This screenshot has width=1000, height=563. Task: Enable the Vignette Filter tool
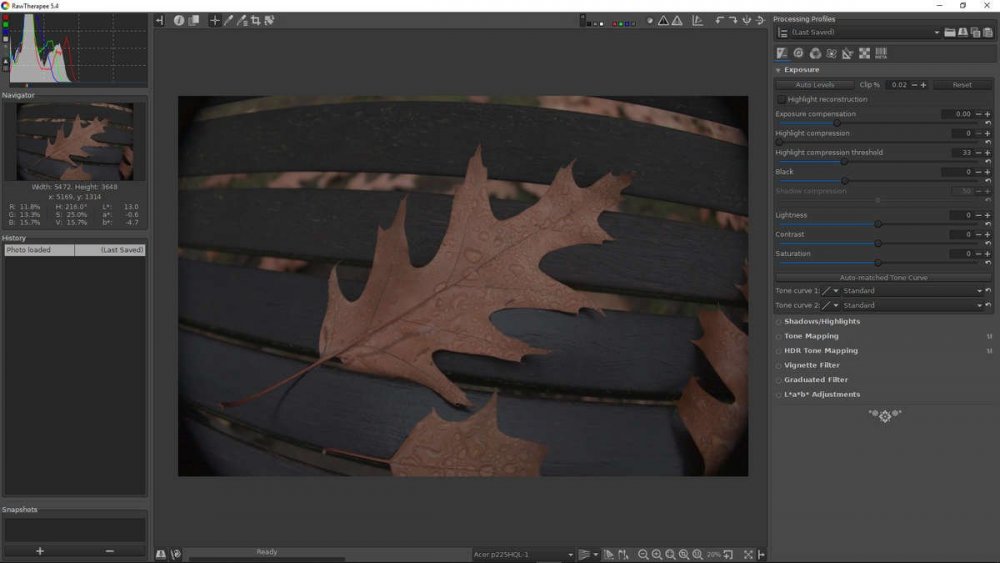pos(778,366)
